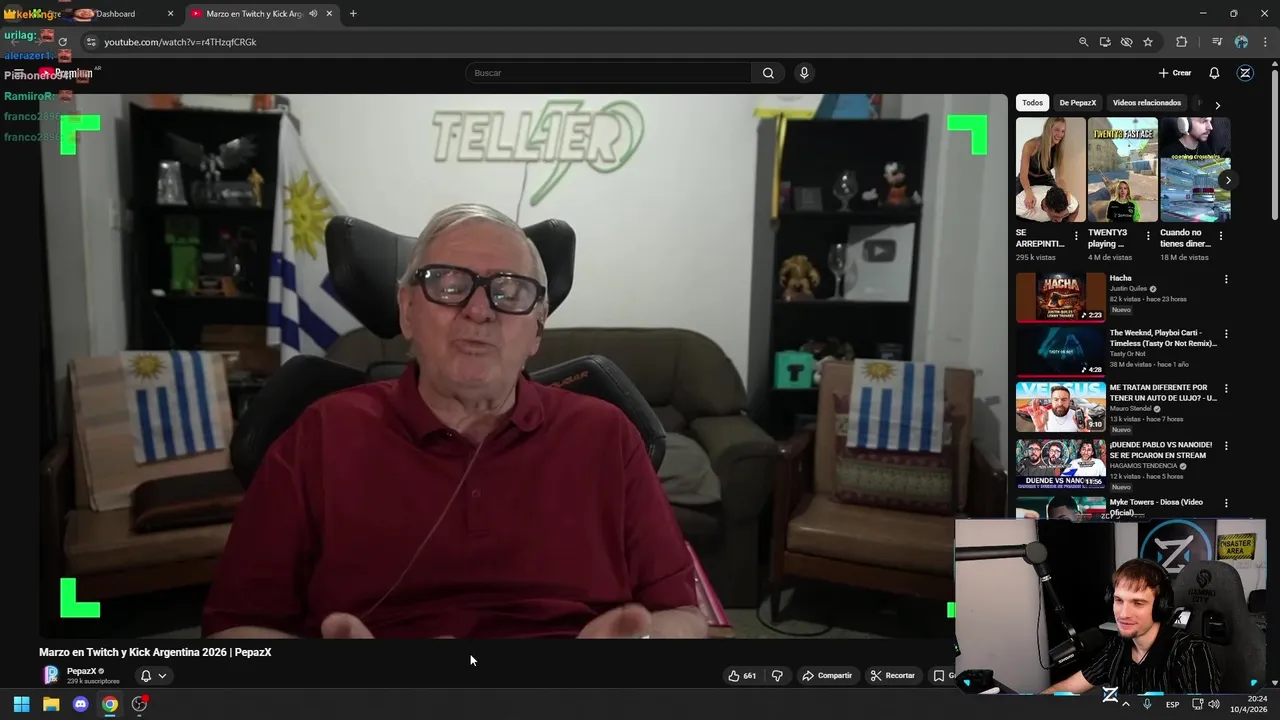1280x720 pixels.
Task: Open 'ME TRATAN DIFERENTE POR TENER' video
Action: click(1163, 392)
